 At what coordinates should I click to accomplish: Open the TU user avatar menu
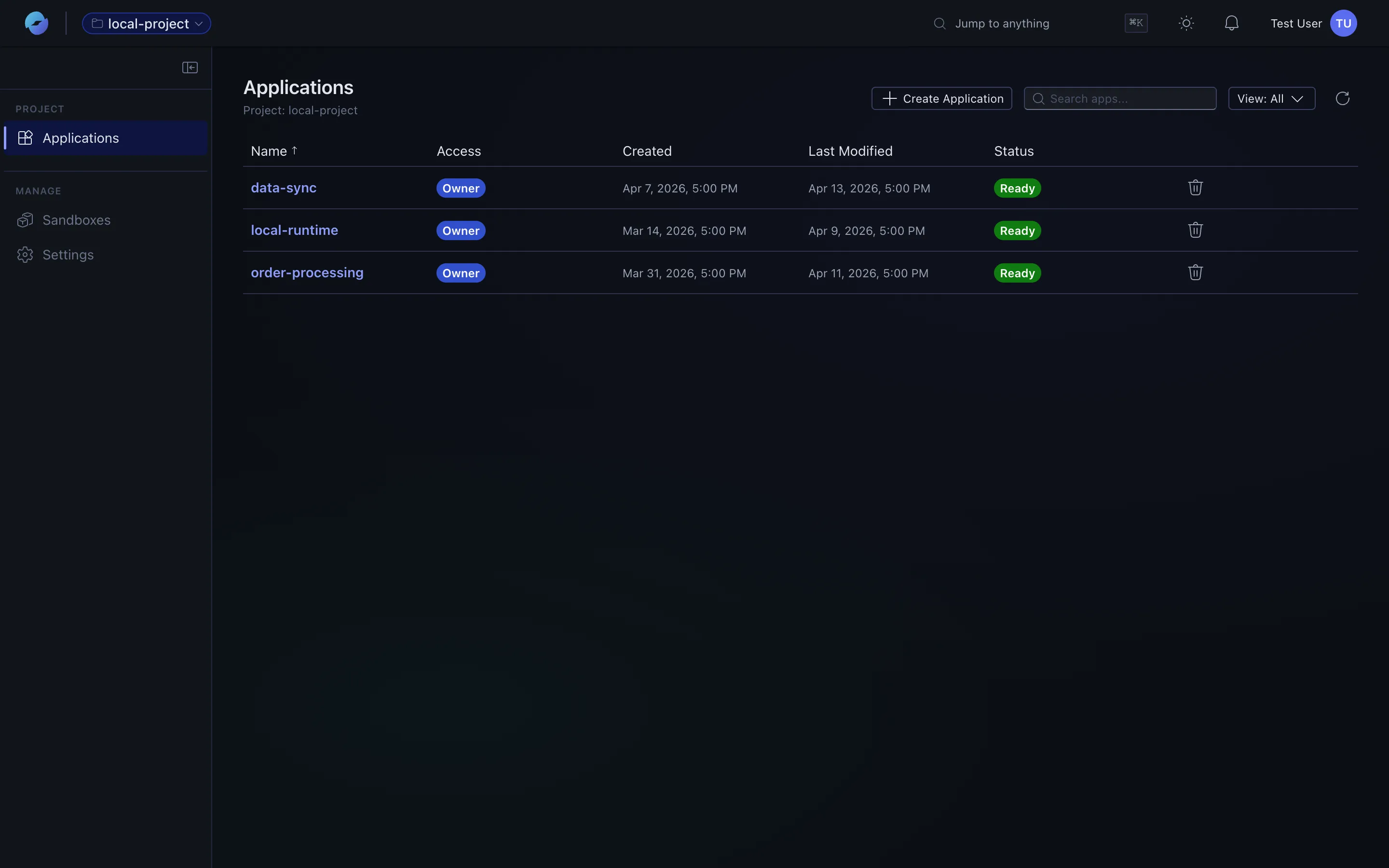1343,24
